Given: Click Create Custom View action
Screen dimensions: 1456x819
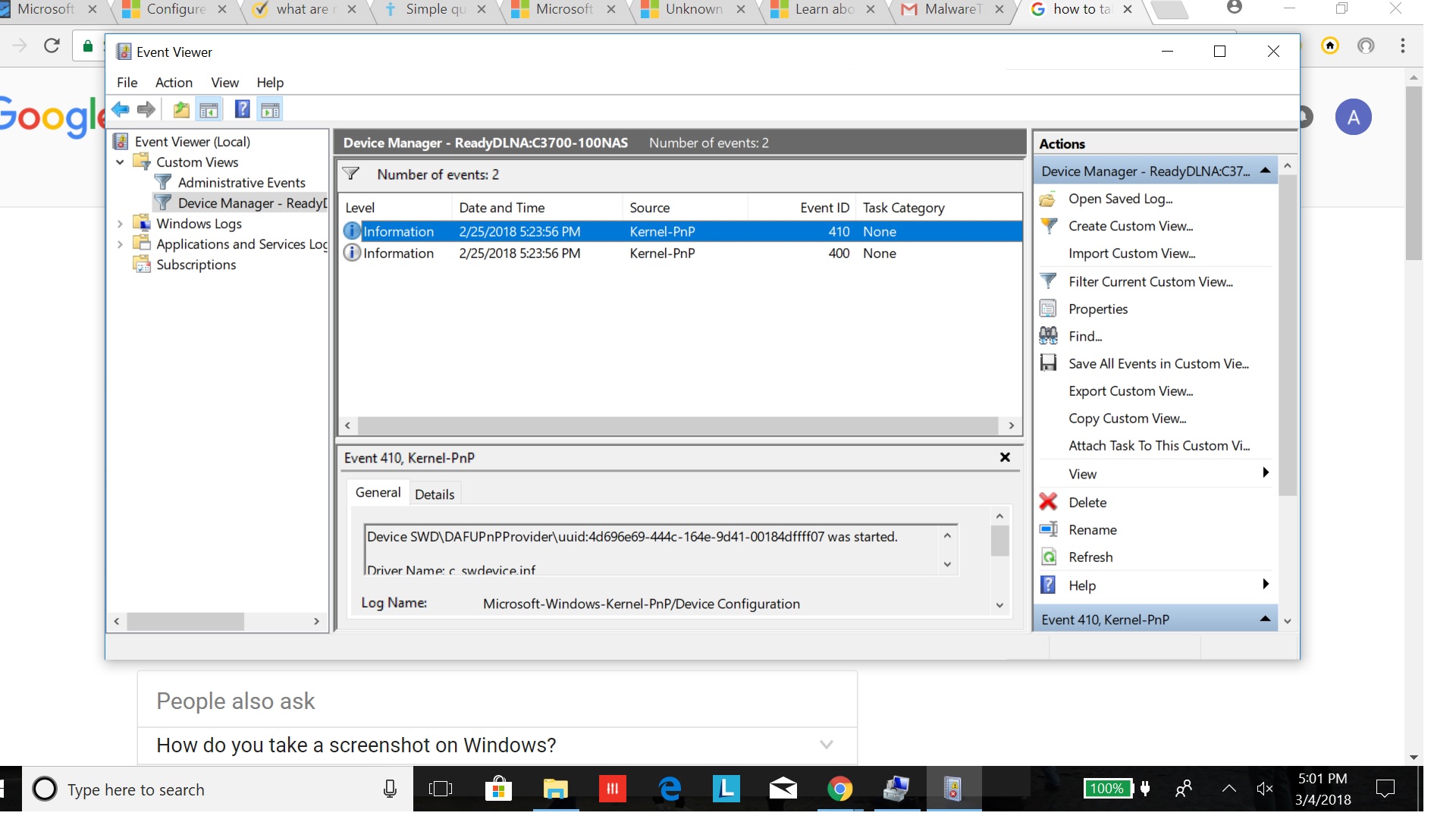Looking at the screenshot, I should click(x=1130, y=226).
